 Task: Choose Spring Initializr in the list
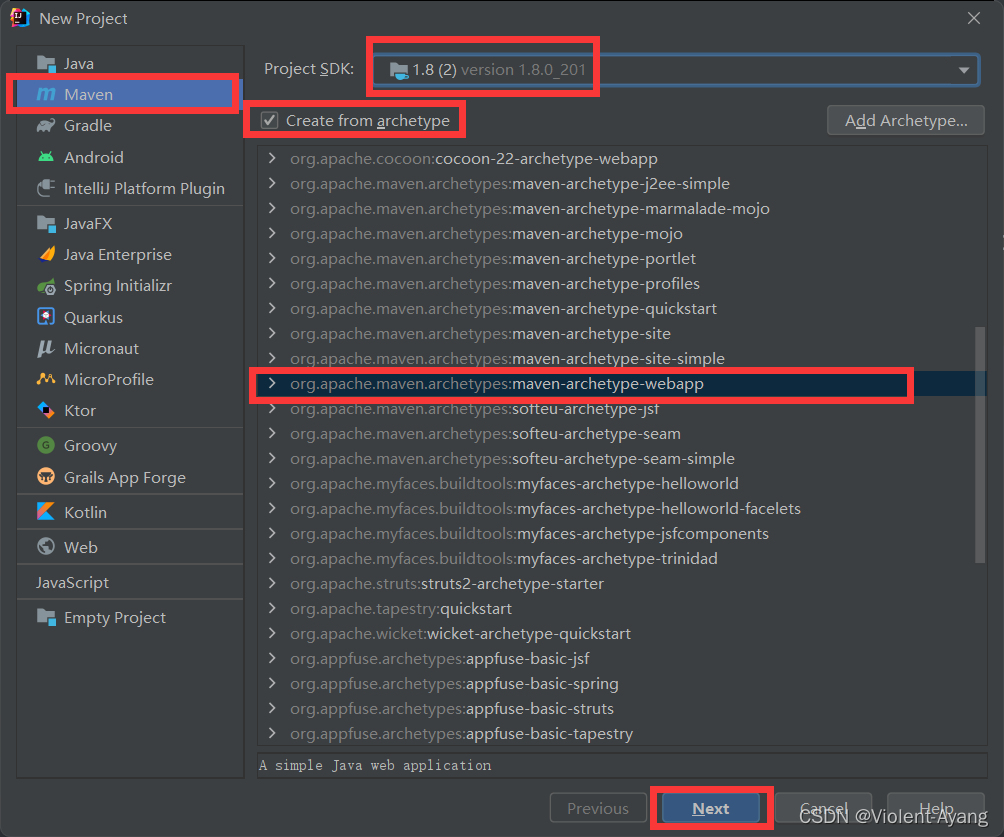131,286
